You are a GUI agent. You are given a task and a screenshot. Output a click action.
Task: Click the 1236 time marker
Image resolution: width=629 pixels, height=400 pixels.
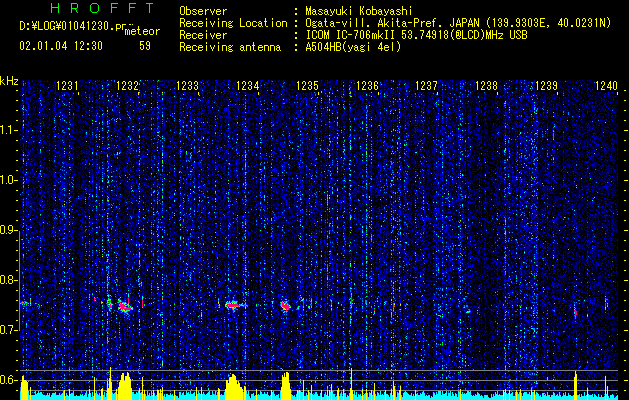pos(367,85)
